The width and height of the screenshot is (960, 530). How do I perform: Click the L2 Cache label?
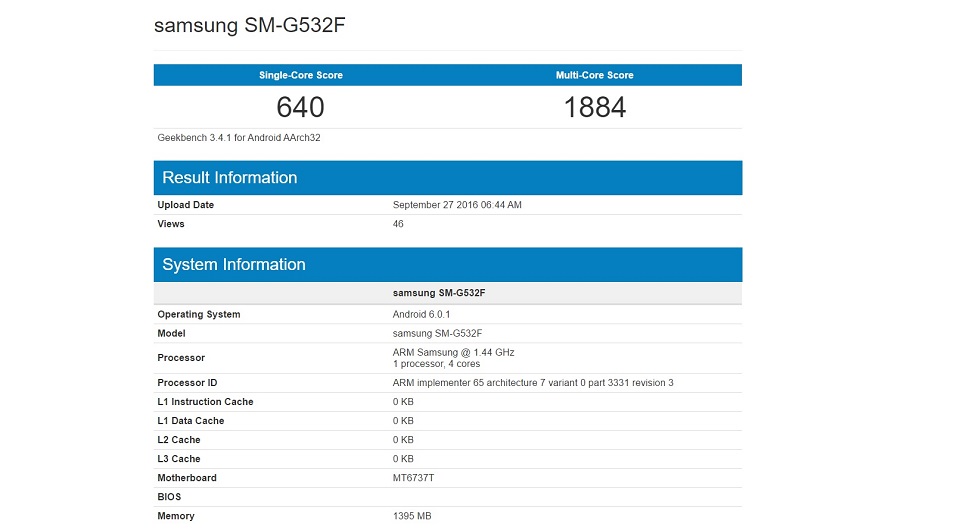point(179,440)
